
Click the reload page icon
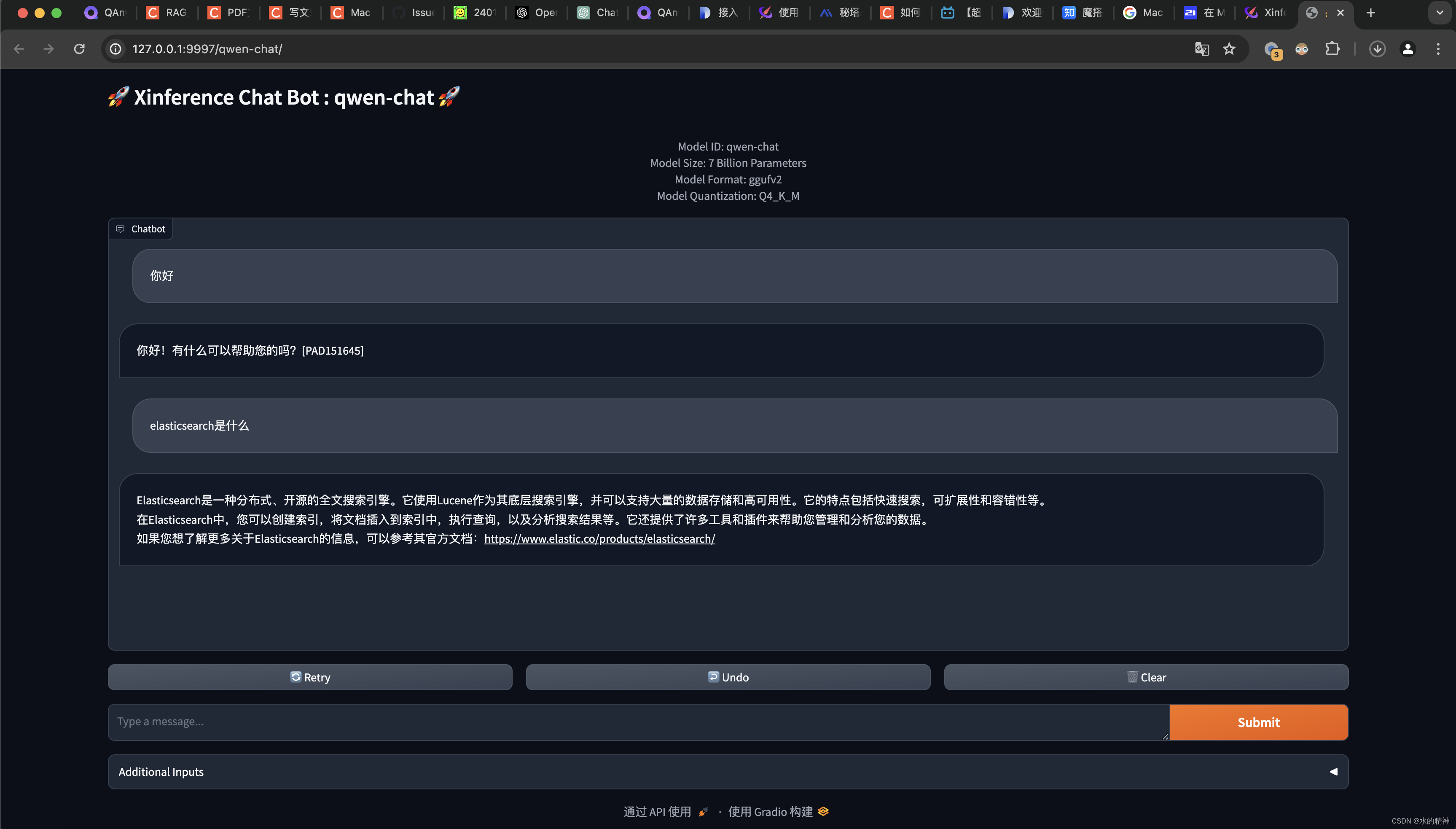[79, 49]
